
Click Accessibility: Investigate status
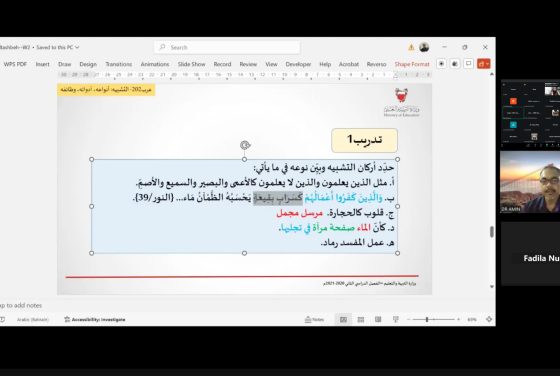point(95,320)
